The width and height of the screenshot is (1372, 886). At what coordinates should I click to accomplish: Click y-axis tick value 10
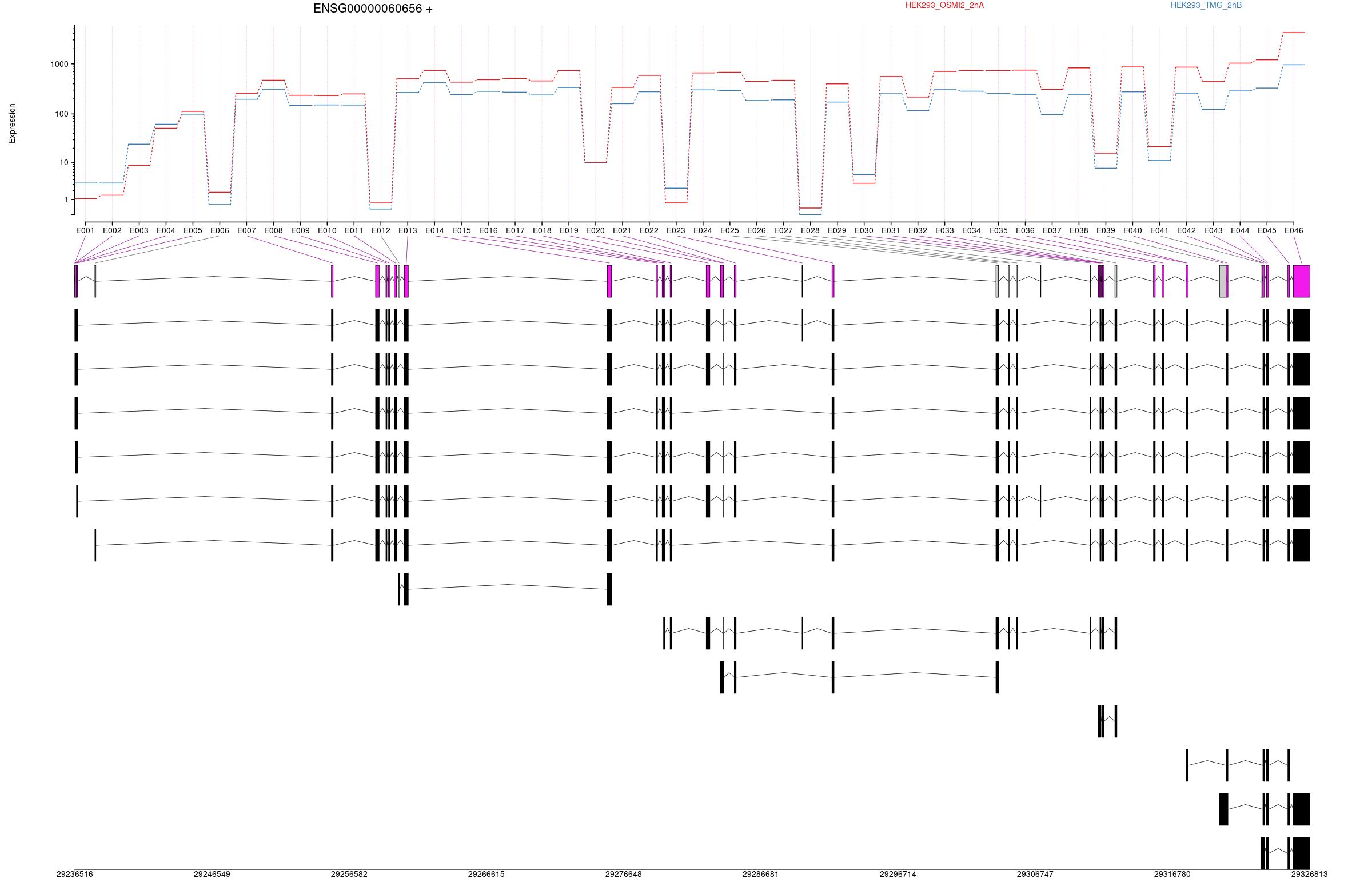[65, 163]
